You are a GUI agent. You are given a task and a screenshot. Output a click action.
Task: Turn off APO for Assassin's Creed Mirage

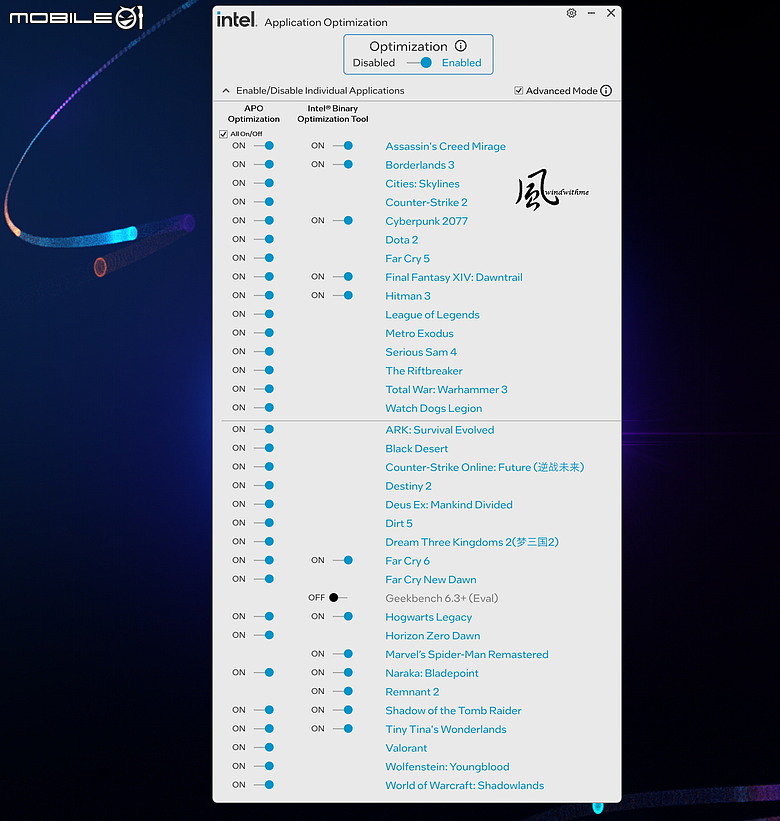(x=264, y=146)
